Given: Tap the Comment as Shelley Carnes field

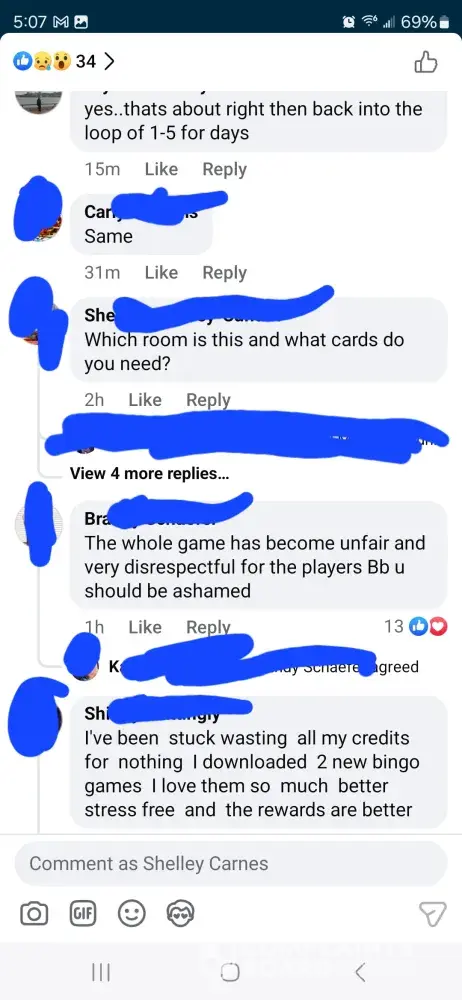Looking at the screenshot, I should click(x=231, y=864).
